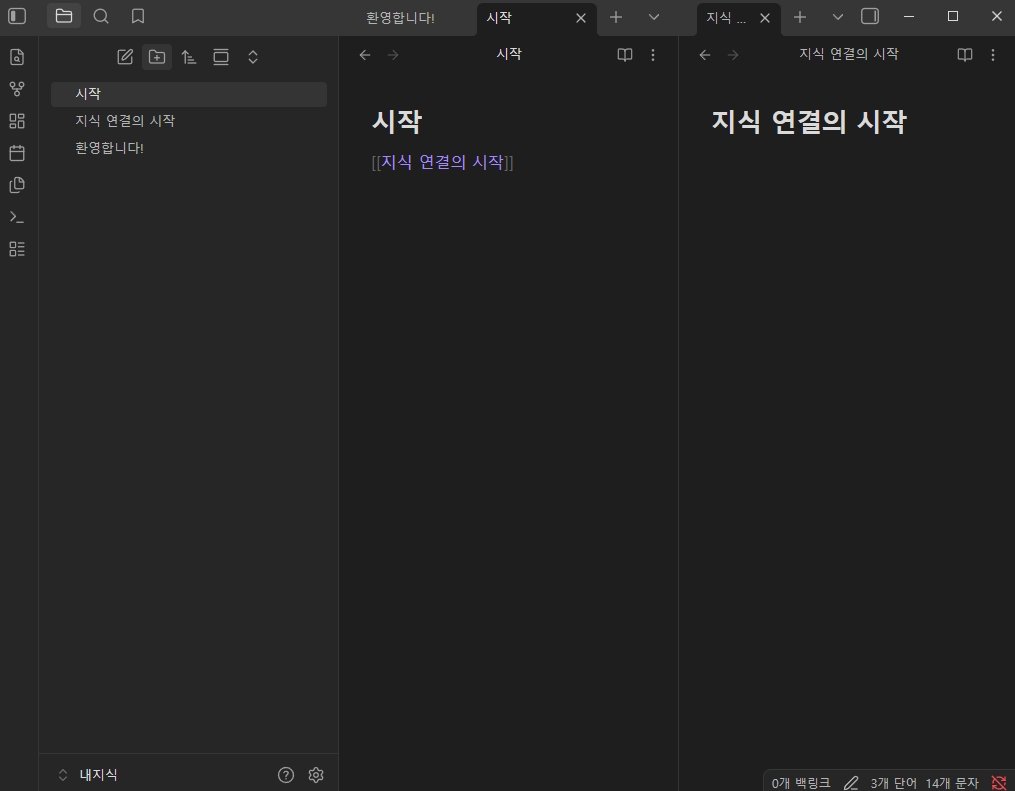Add new tab in the right pane
Image resolution: width=1015 pixels, height=791 pixels.
tap(799, 17)
